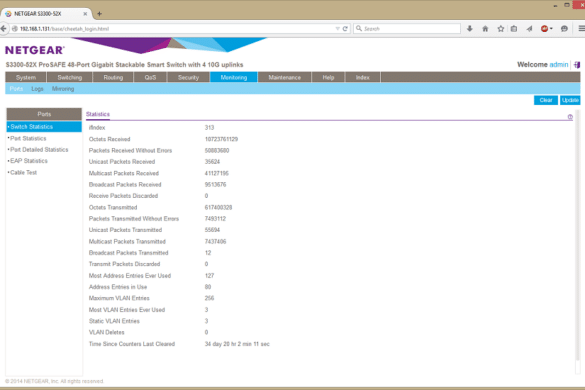This screenshot has width=585, height=390.
Task: Click the Maximum VLAN Entries value 256
Action: click(209, 298)
